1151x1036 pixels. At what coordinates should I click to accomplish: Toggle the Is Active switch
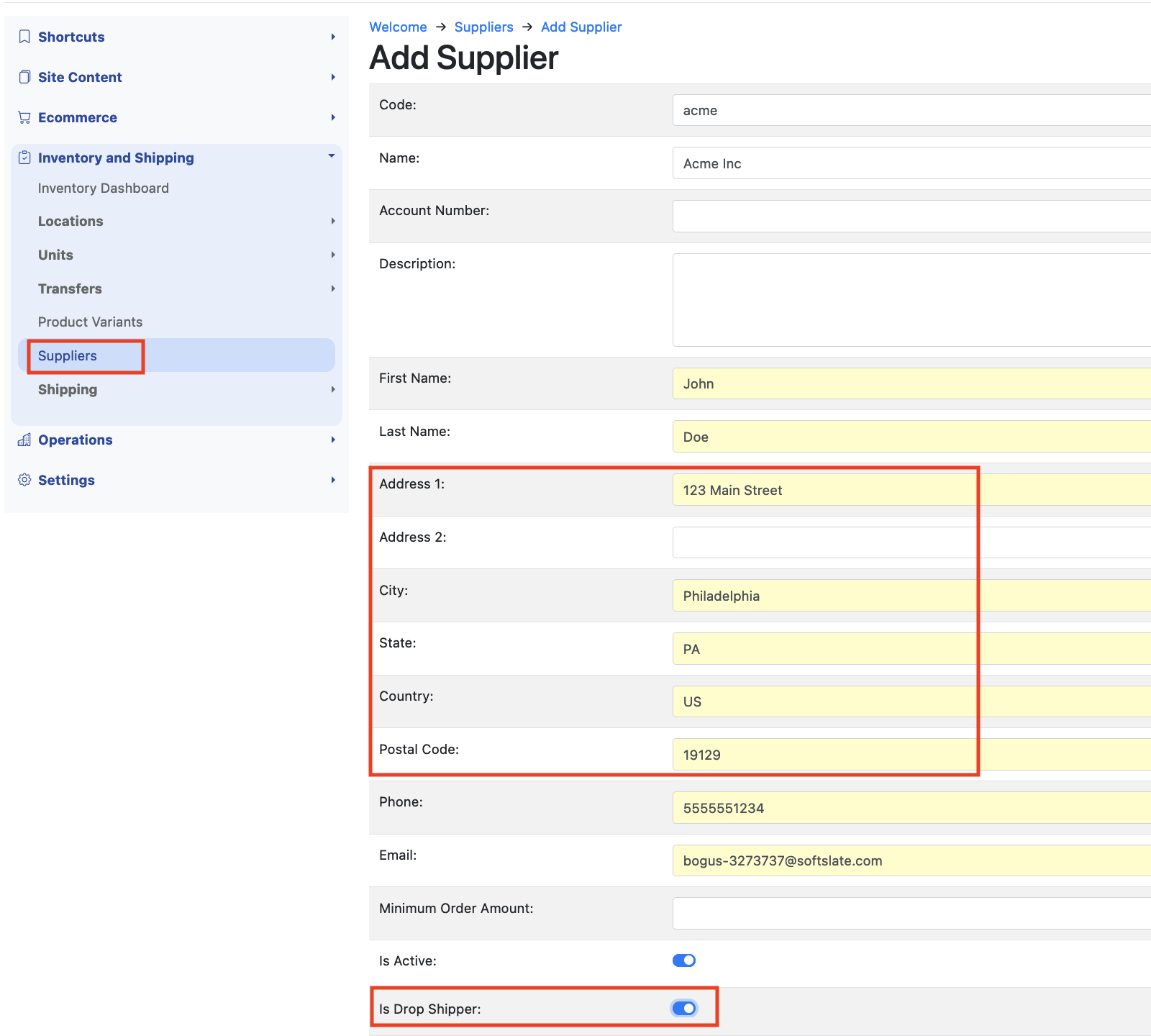(x=684, y=960)
